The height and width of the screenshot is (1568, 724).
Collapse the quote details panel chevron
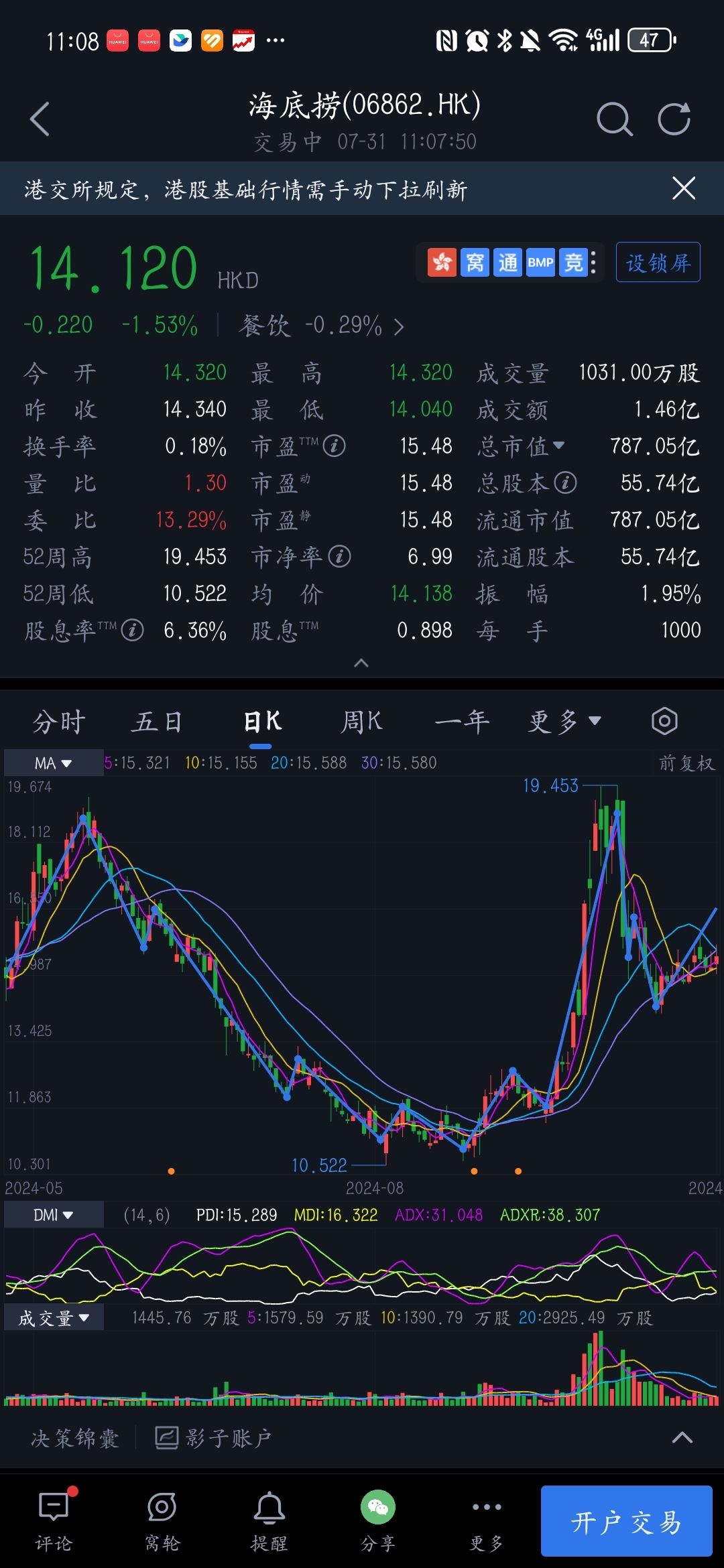(361, 663)
